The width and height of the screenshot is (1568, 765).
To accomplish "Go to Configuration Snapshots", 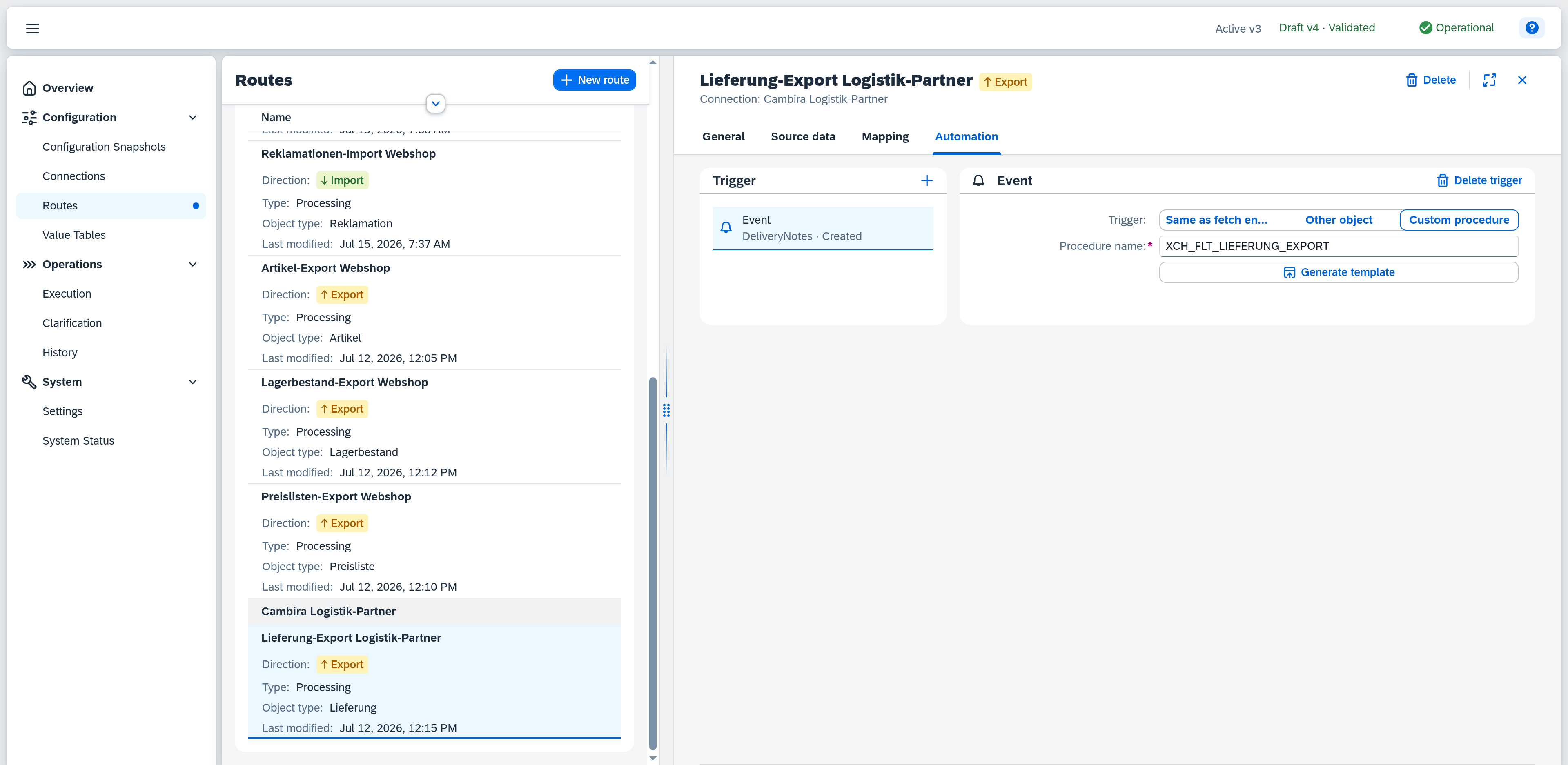I will (x=111, y=147).
